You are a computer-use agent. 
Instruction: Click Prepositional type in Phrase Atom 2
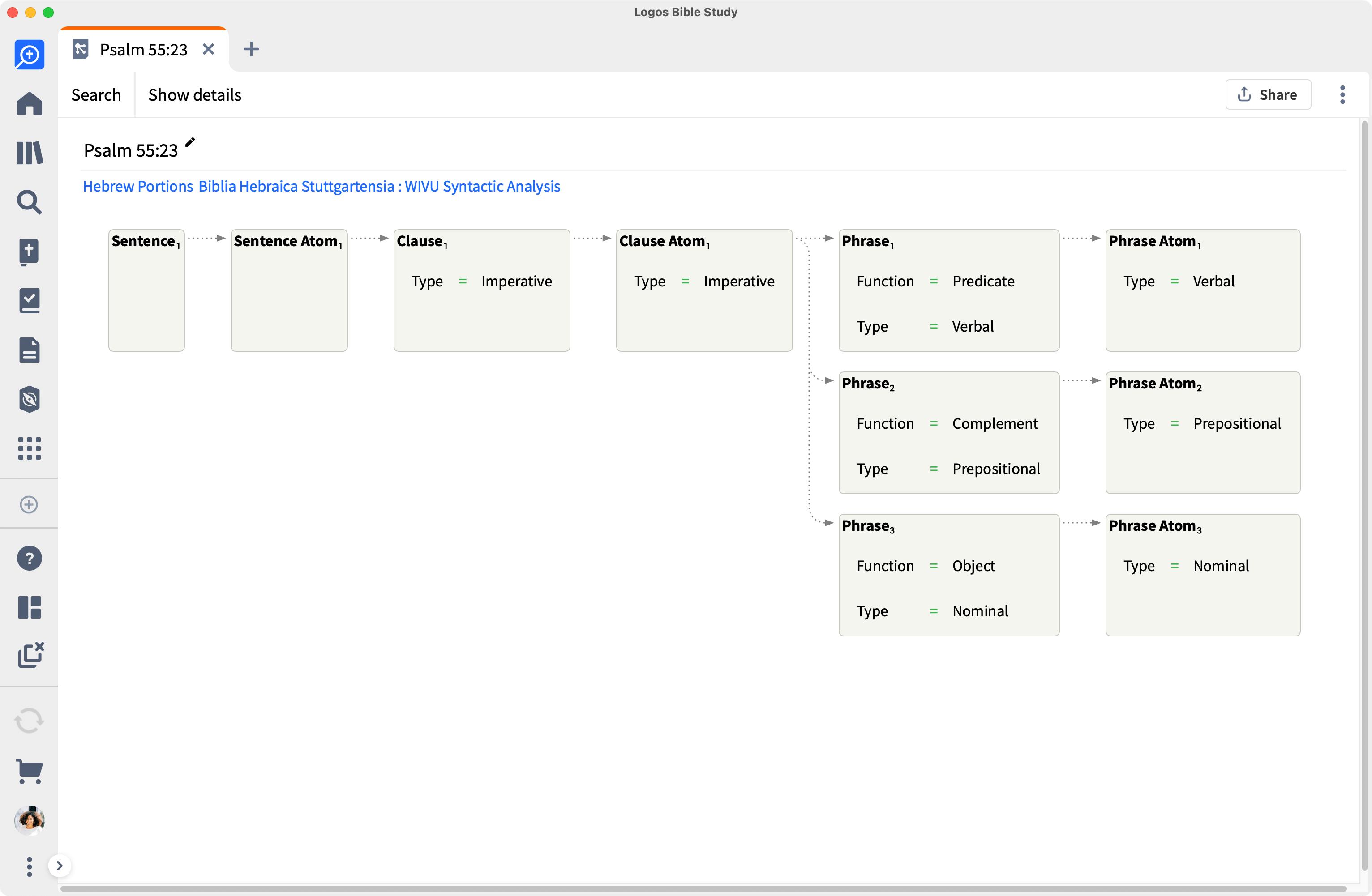coord(1237,423)
